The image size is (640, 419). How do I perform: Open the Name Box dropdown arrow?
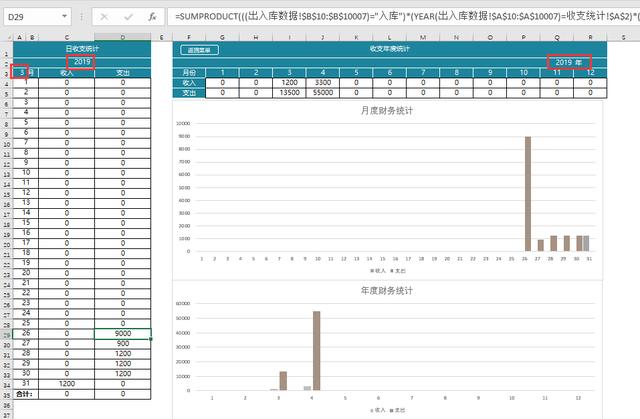[x=65, y=17]
